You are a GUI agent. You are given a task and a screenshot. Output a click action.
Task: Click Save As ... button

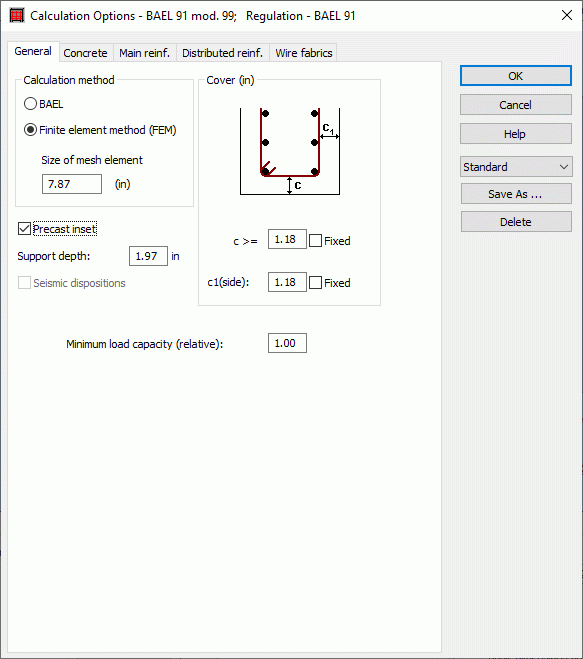coord(516,194)
